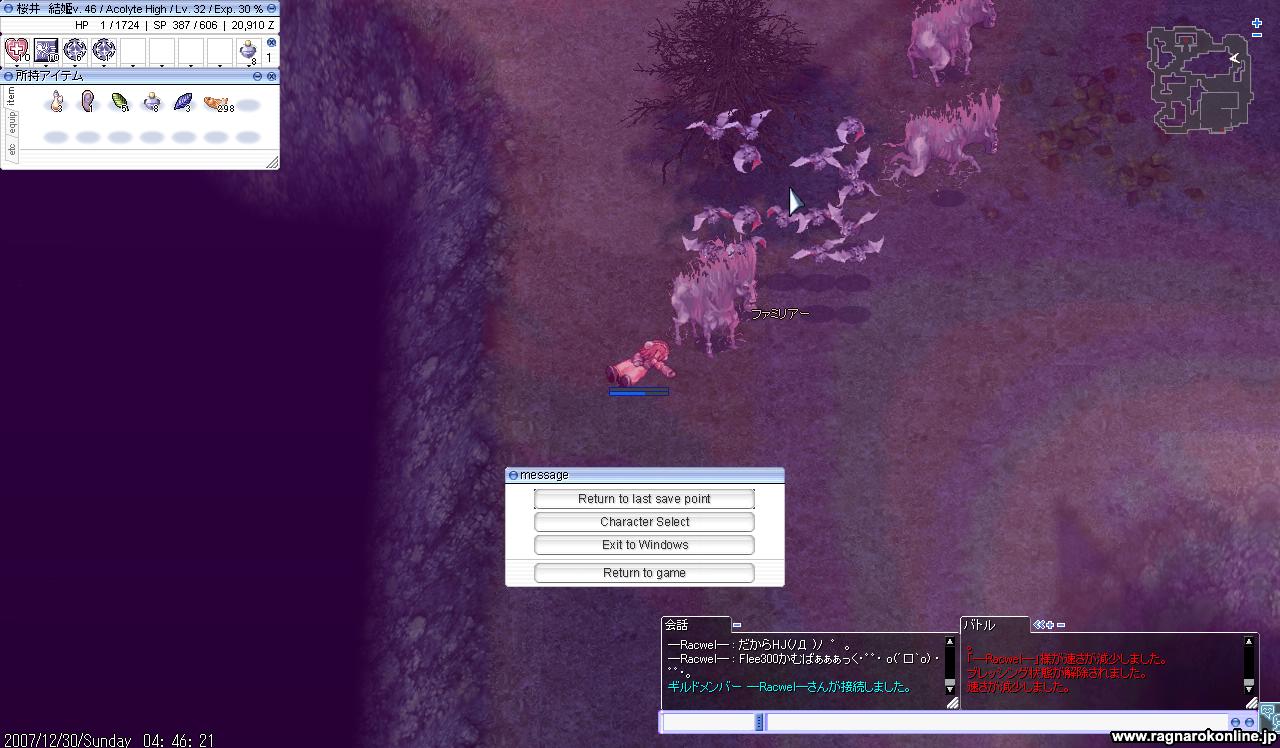Click the orb left of the inventory title
The width and height of the screenshot is (1280, 748).
click(x=8, y=76)
